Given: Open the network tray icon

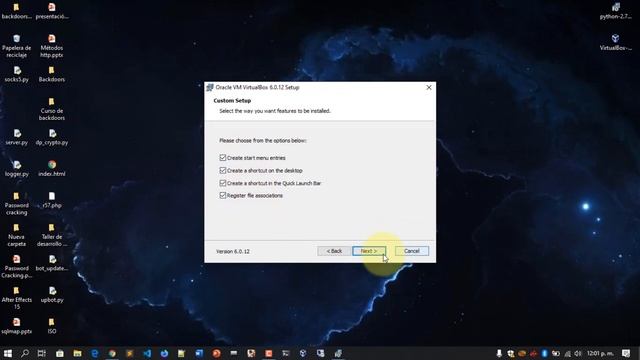Looking at the screenshot, I should pos(567,353).
